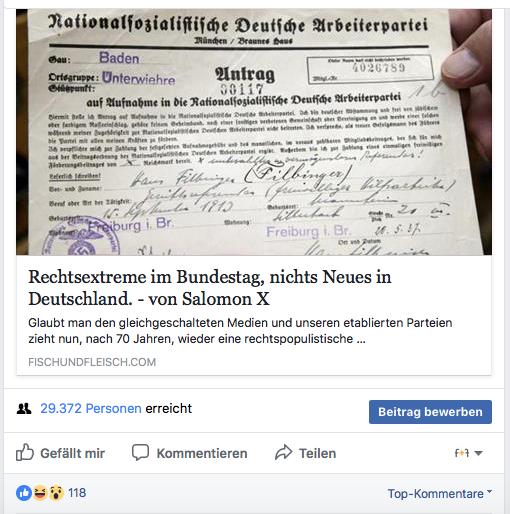Expand the Top-Kommentare sorting dropdown
The image size is (510, 514).
tap(440, 493)
